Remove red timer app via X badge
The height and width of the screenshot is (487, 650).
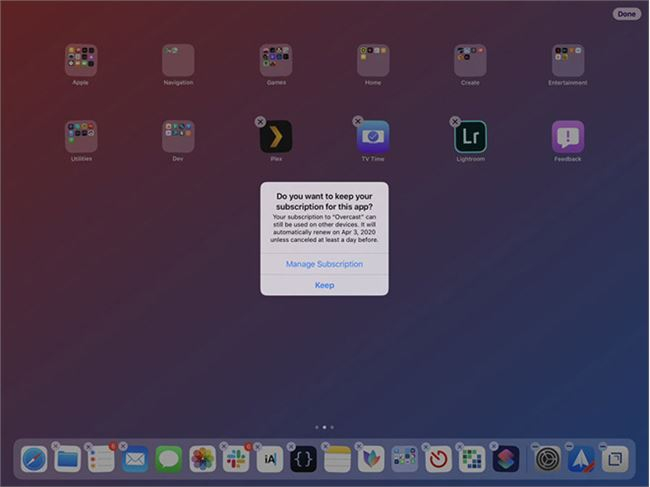click(426, 446)
